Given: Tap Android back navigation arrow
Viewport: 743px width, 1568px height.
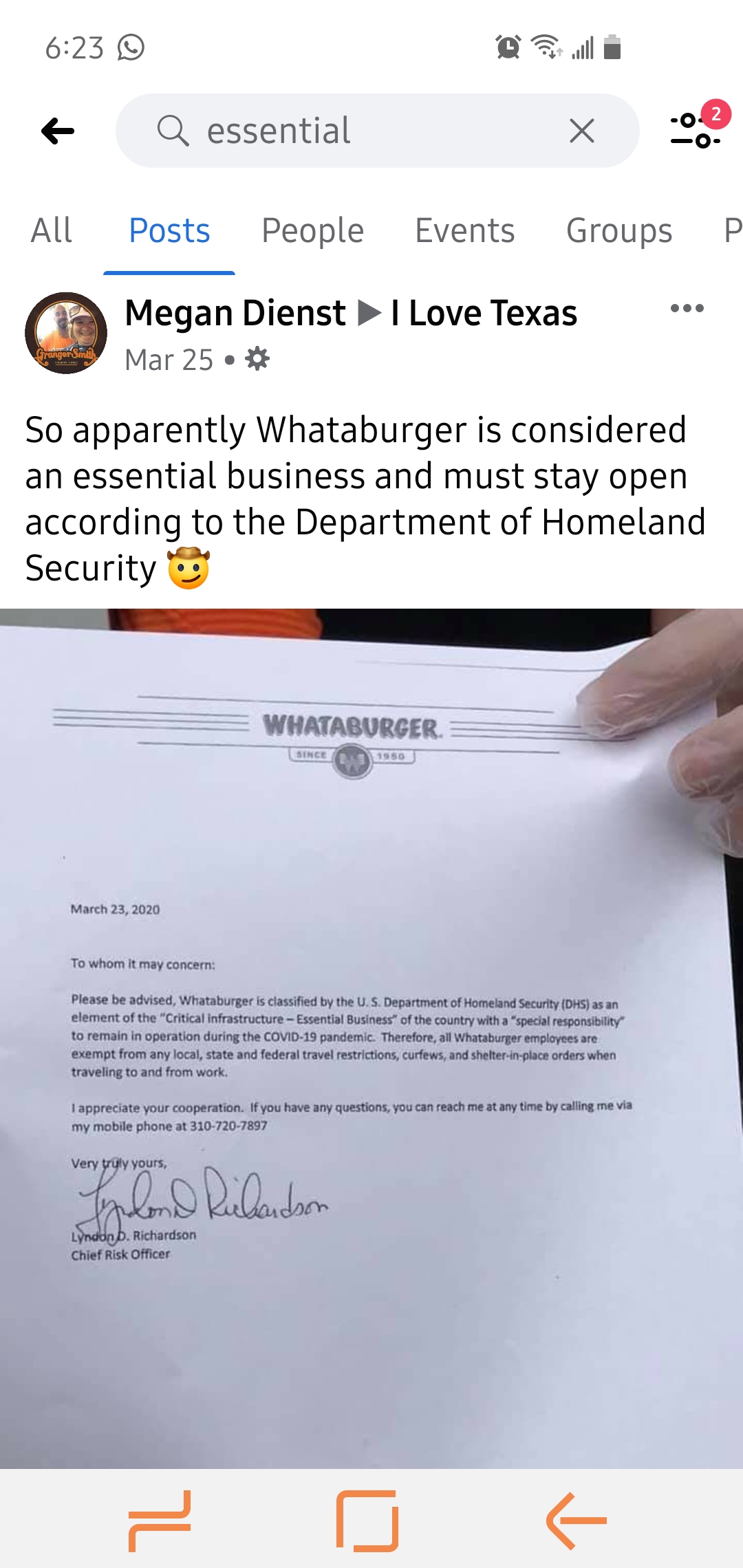Looking at the screenshot, I should pyautogui.click(x=577, y=1521).
